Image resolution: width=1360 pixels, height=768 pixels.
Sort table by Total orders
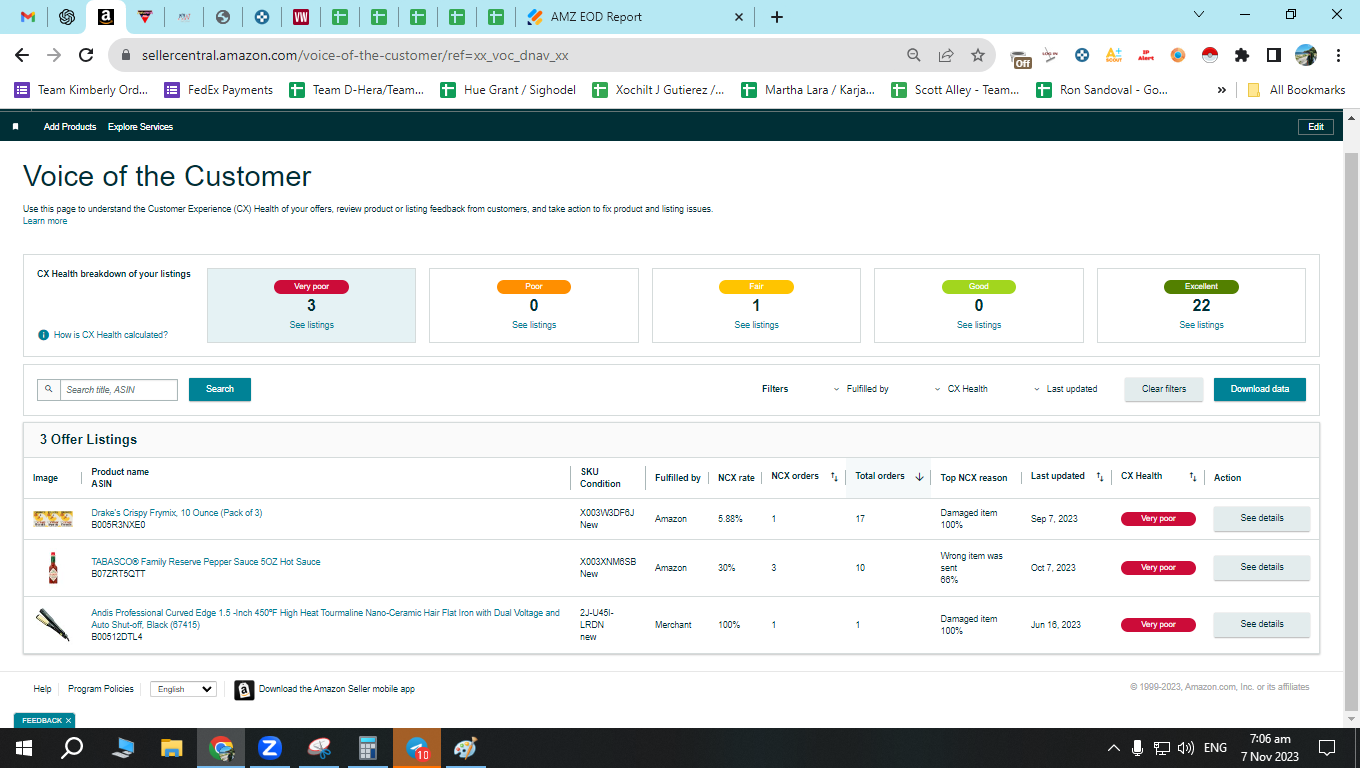click(919, 477)
